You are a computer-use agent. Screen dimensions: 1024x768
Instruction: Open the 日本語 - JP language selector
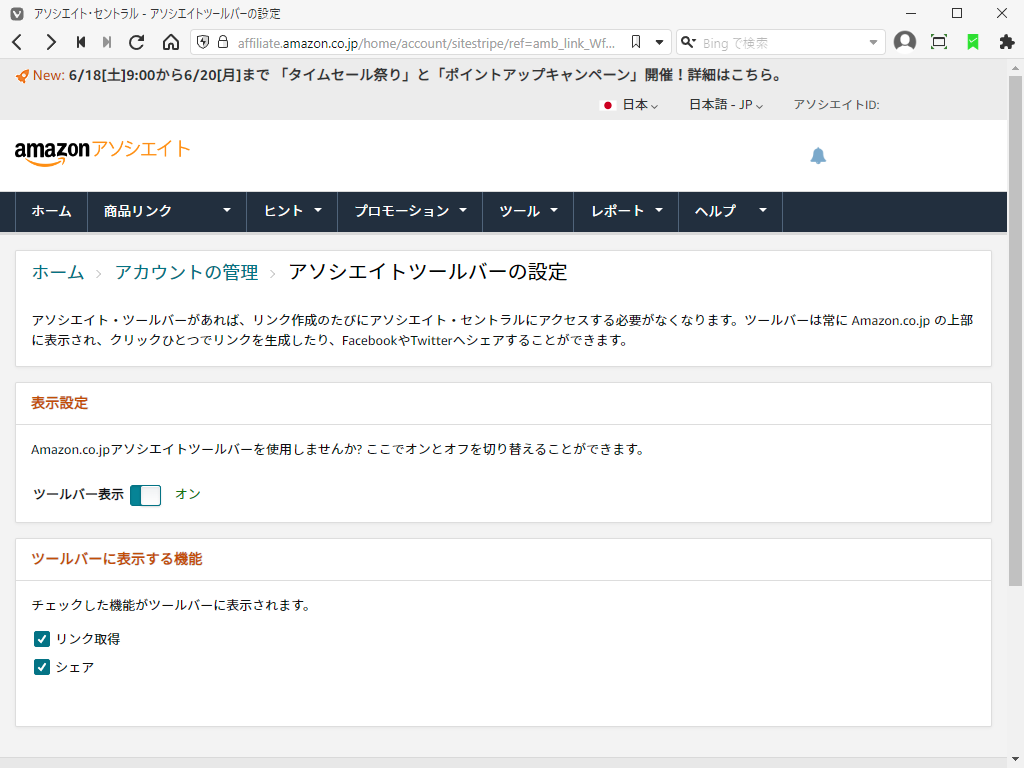click(x=726, y=104)
